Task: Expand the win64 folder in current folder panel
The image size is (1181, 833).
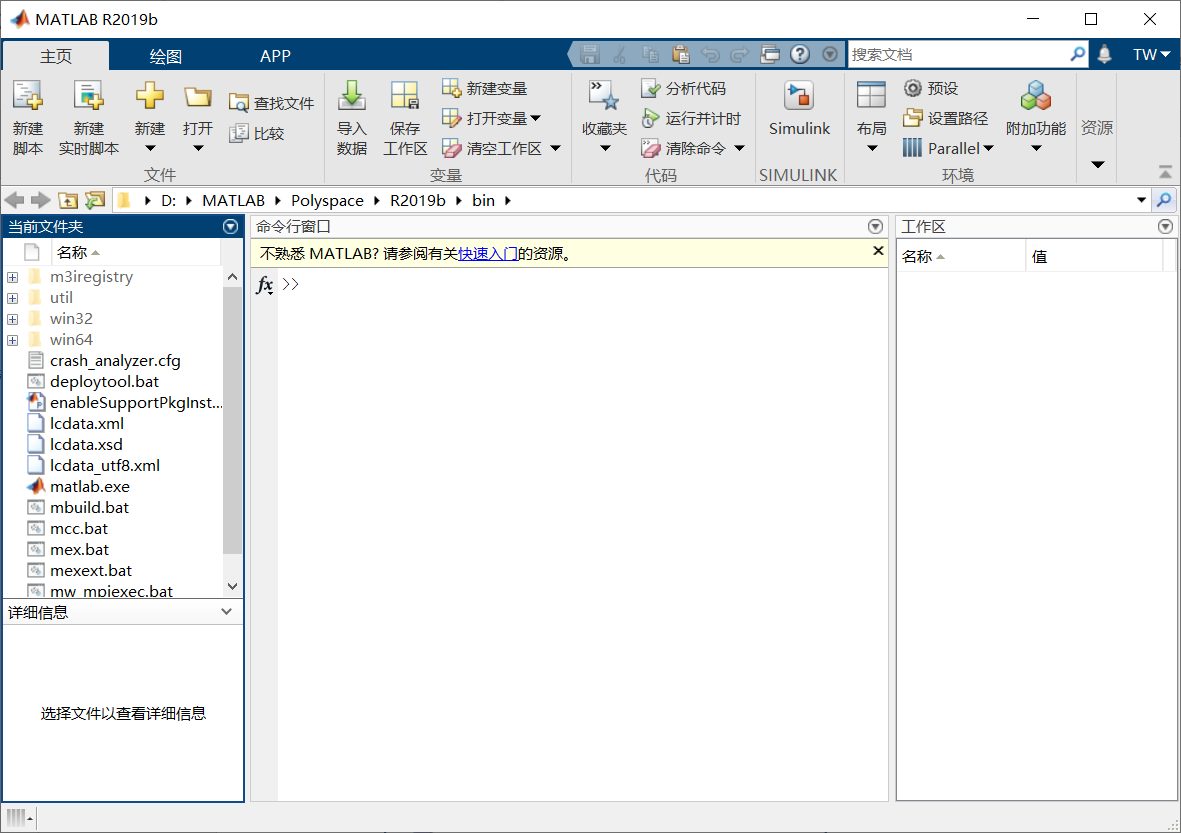Action: point(11,339)
